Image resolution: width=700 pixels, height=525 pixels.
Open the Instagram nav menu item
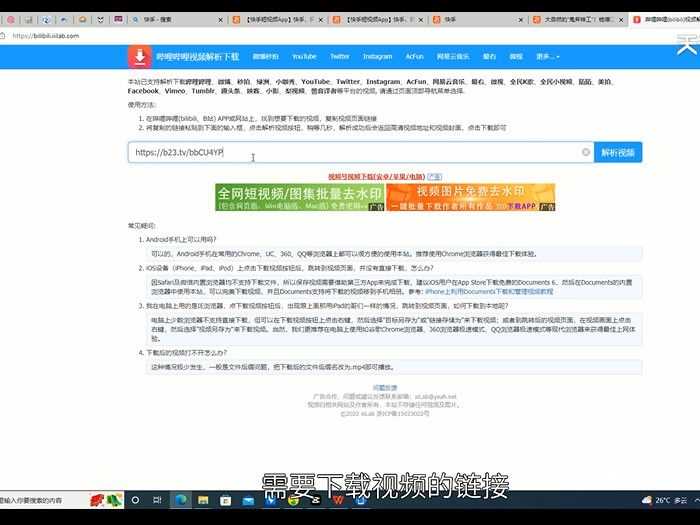coord(377,57)
